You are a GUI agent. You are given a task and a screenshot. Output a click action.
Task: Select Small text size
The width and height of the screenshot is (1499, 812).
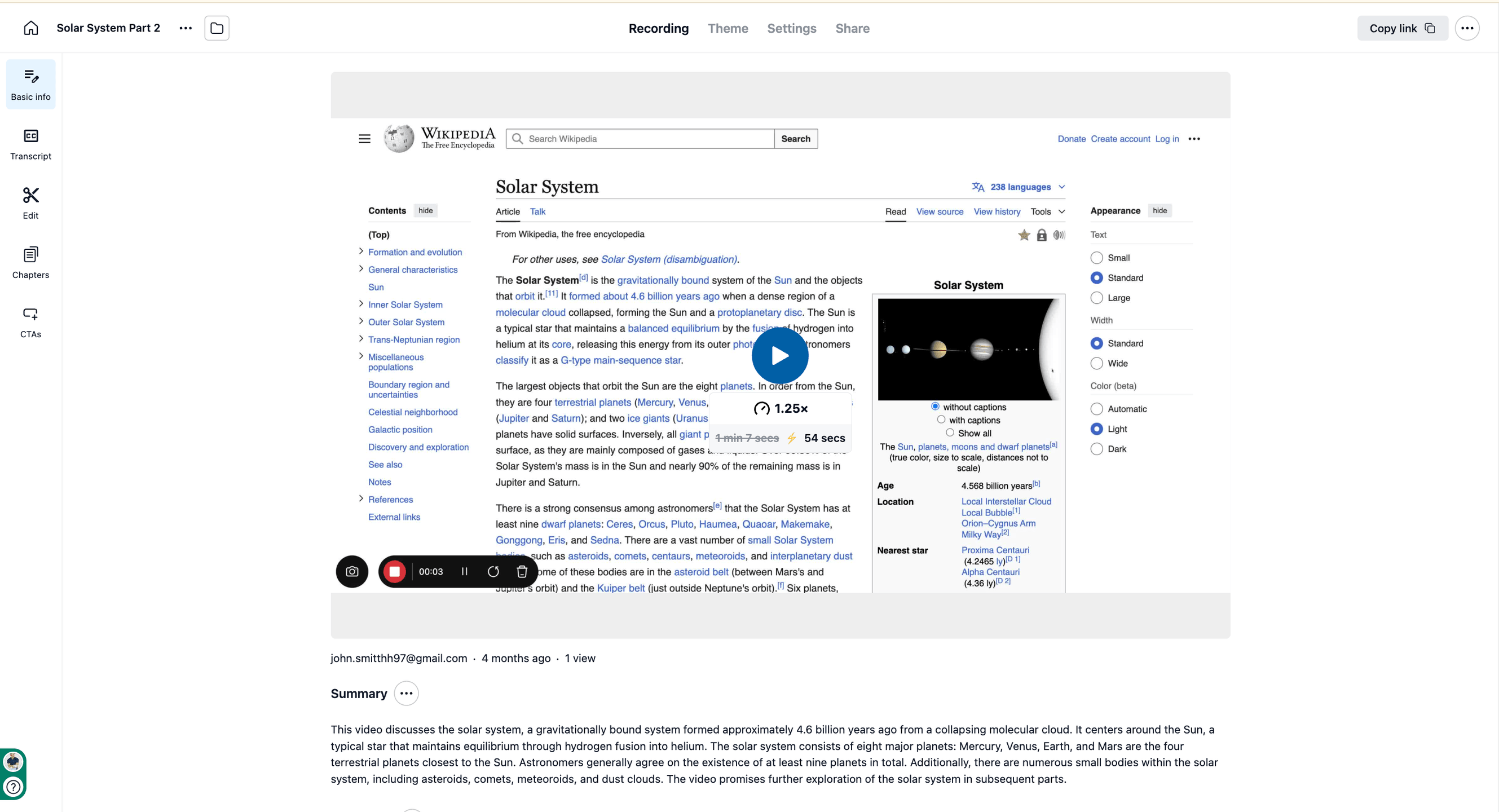click(x=1096, y=258)
